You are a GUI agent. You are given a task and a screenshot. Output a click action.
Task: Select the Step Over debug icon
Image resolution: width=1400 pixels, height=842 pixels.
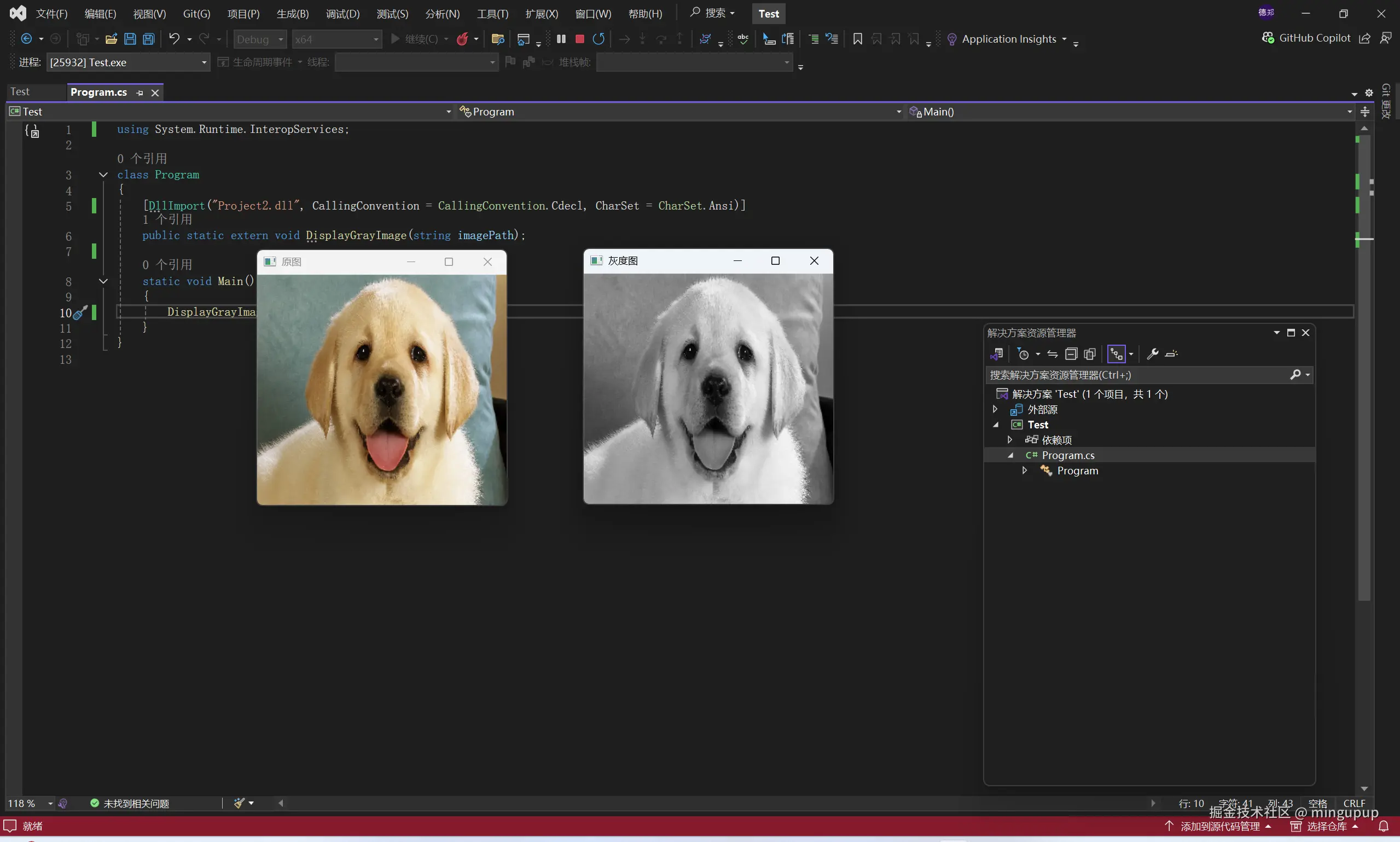click(x=660, y=39)
